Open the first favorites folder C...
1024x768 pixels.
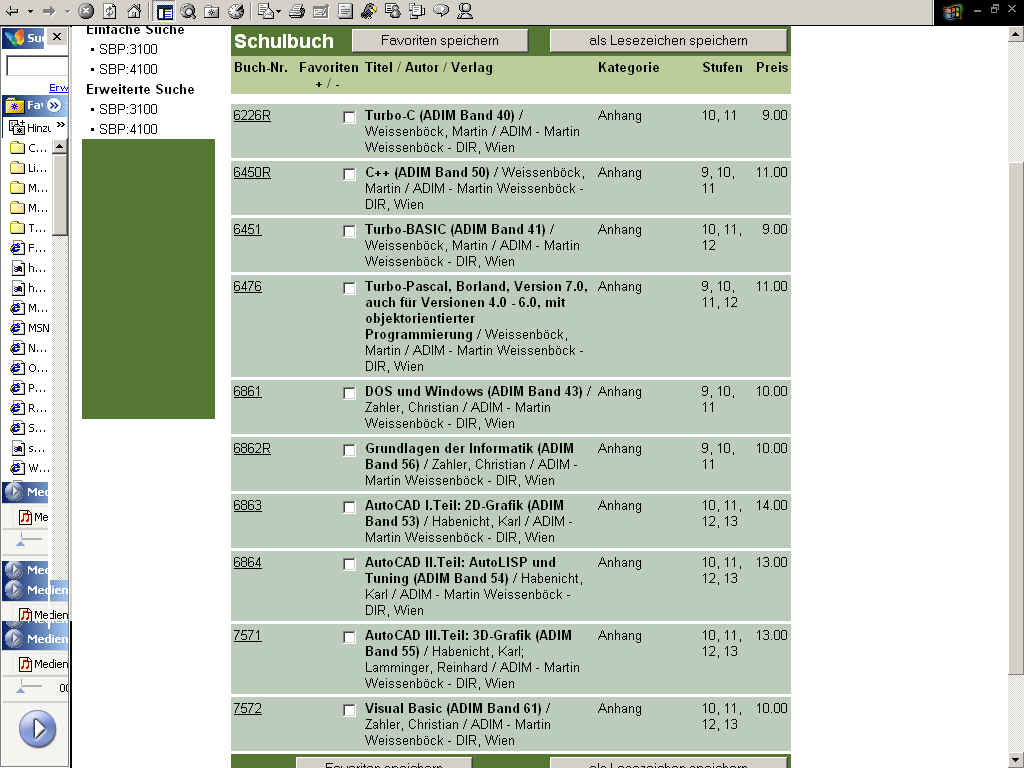tap(29, 148)
